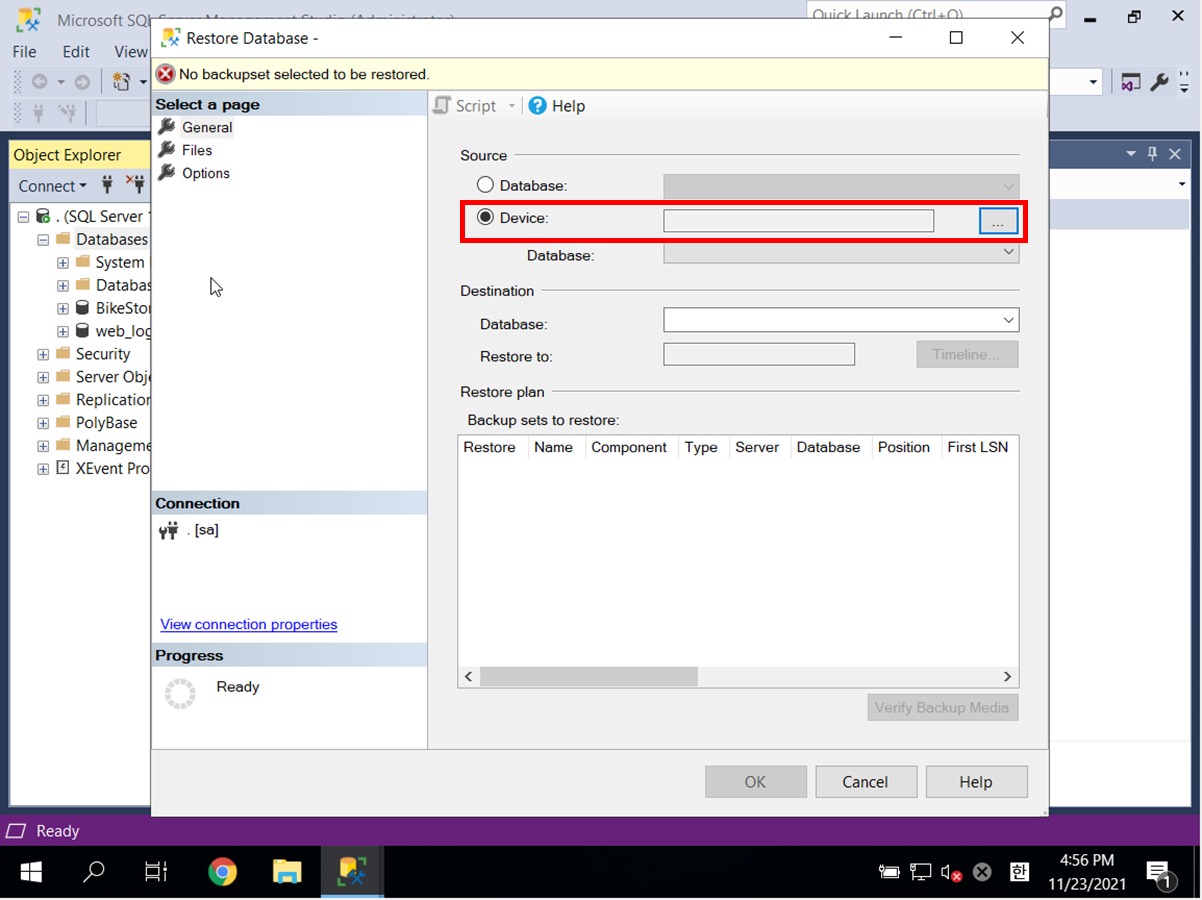1202x900 pixels.
Task: Click the connection icon beside [sa]
Action: (168, 530)
